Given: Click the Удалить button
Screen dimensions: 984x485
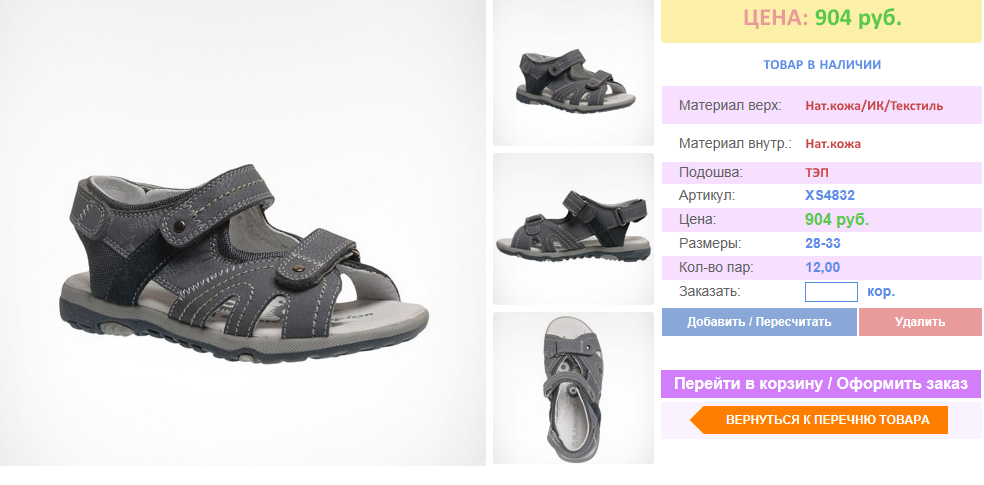Looking at the screenshot, I should pos(920,322).
